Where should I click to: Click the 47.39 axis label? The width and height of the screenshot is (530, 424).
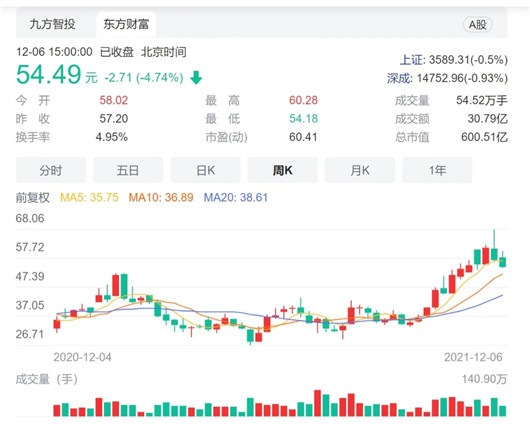pyautogui.click(x=30, y=276)
